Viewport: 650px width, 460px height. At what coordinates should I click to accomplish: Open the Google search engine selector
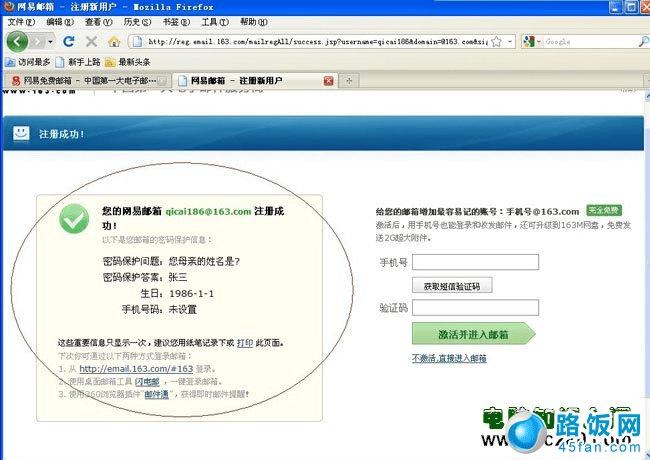pos(532,41)
